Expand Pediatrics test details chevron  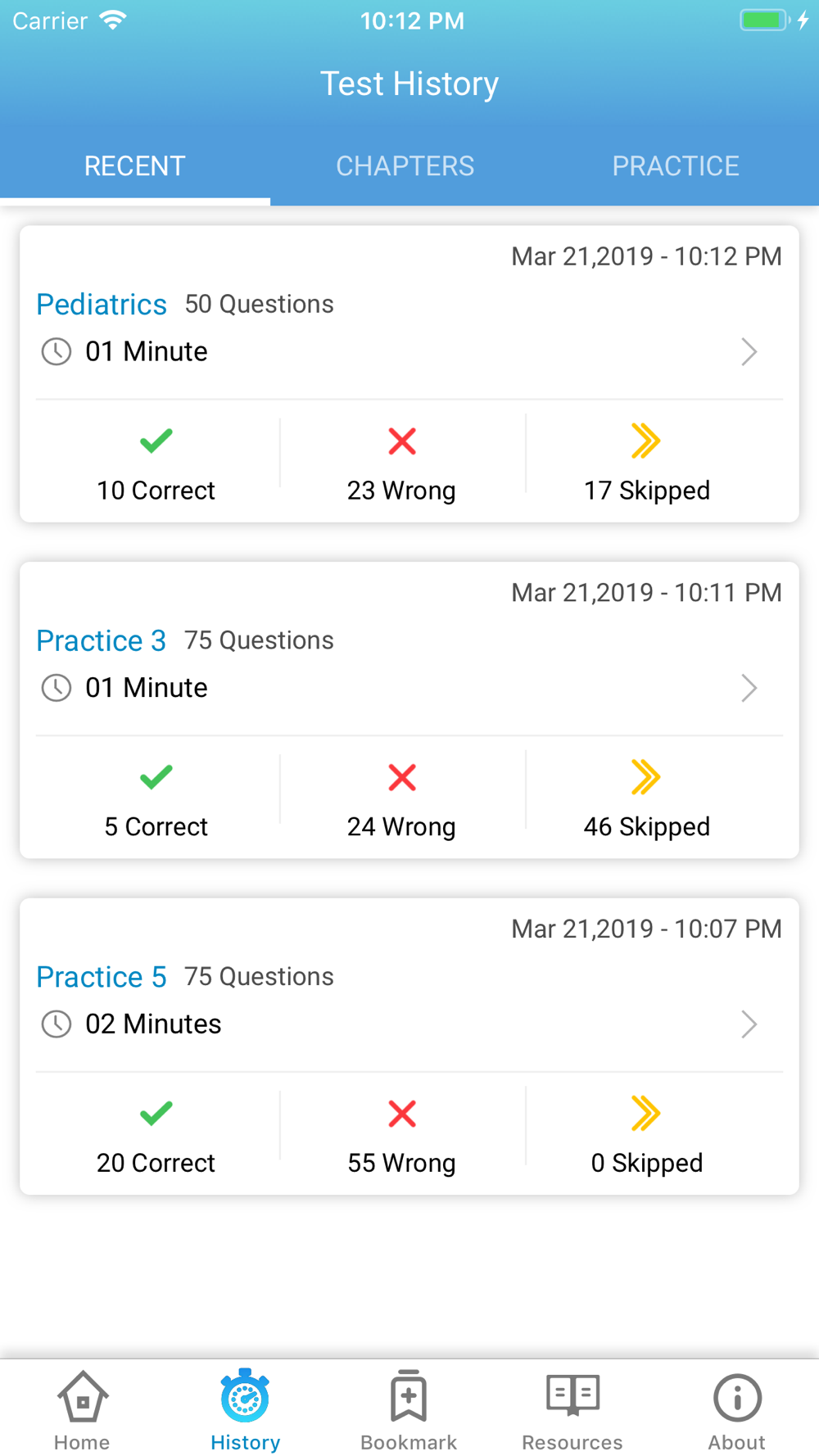point(749,352)
